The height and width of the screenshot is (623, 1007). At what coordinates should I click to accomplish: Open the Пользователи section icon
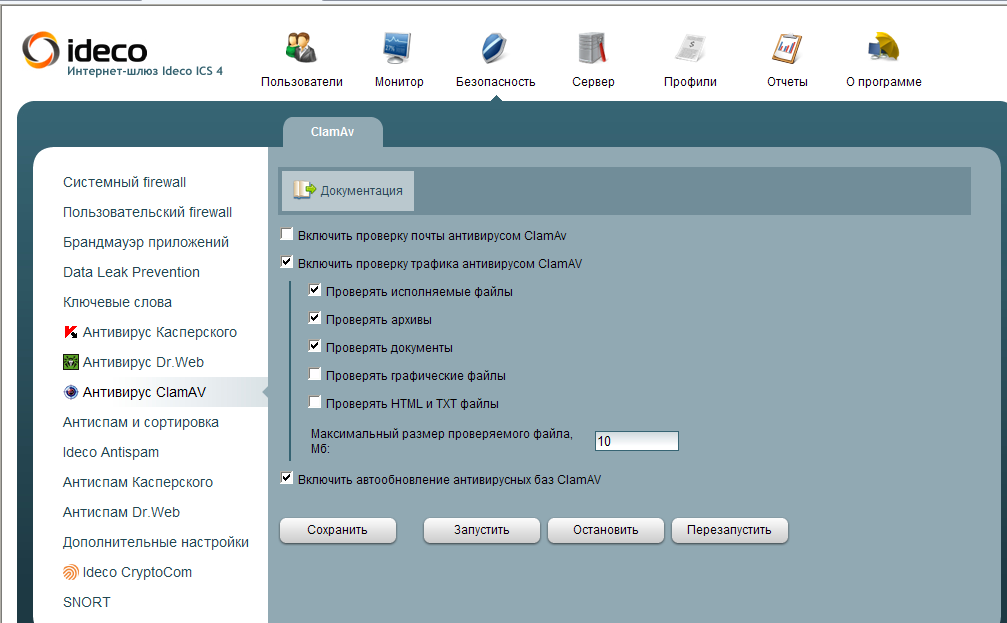pyautogui.click(x=301, y=48)
